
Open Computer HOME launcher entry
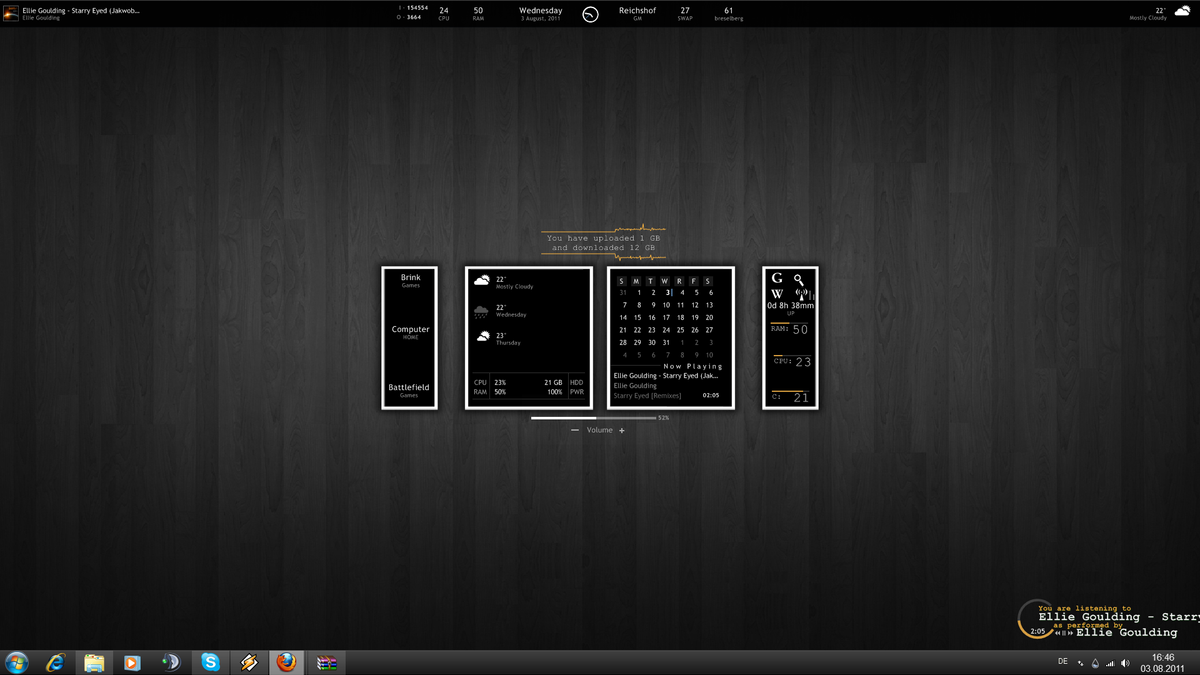410,332
